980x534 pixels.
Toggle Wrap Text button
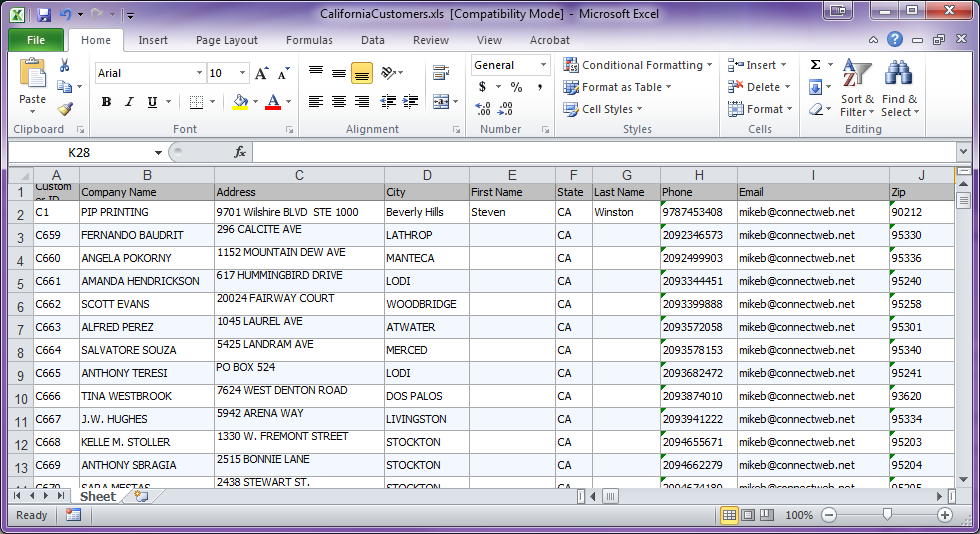(441, 73)
